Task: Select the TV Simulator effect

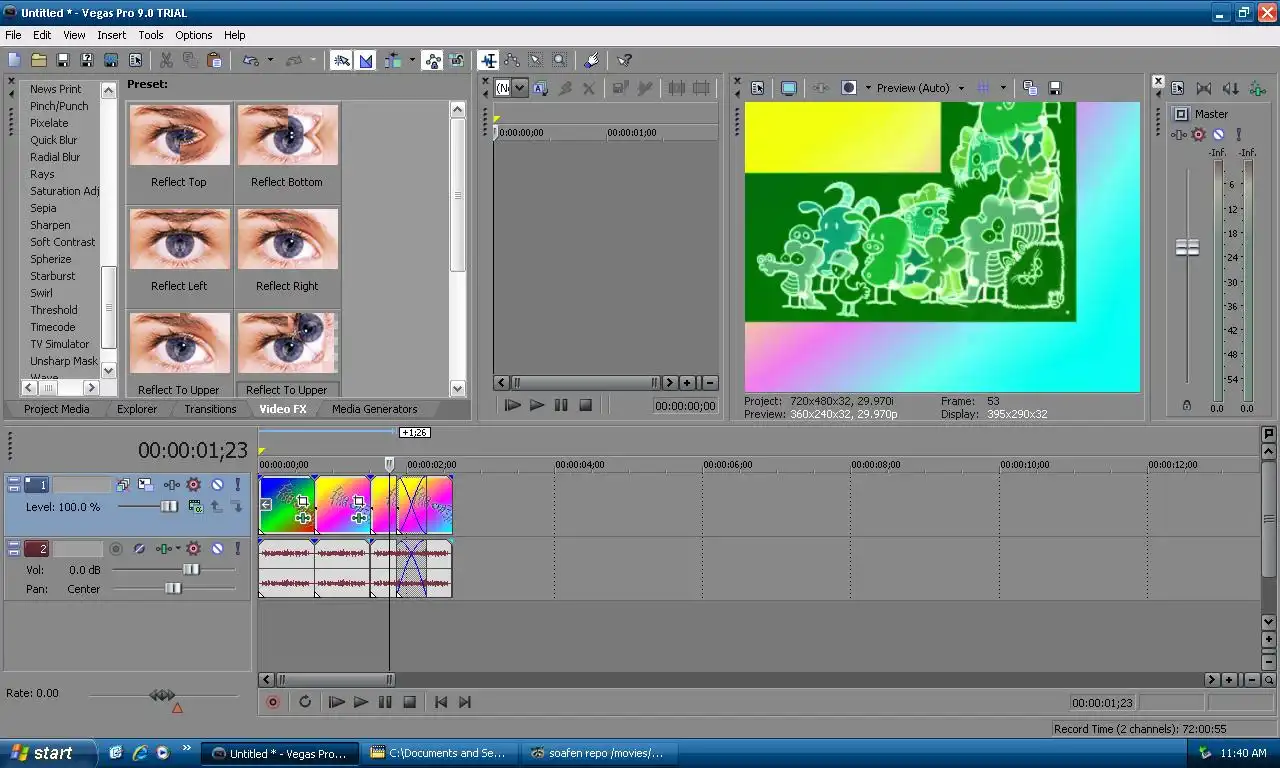Action: (x=59, y=344)
